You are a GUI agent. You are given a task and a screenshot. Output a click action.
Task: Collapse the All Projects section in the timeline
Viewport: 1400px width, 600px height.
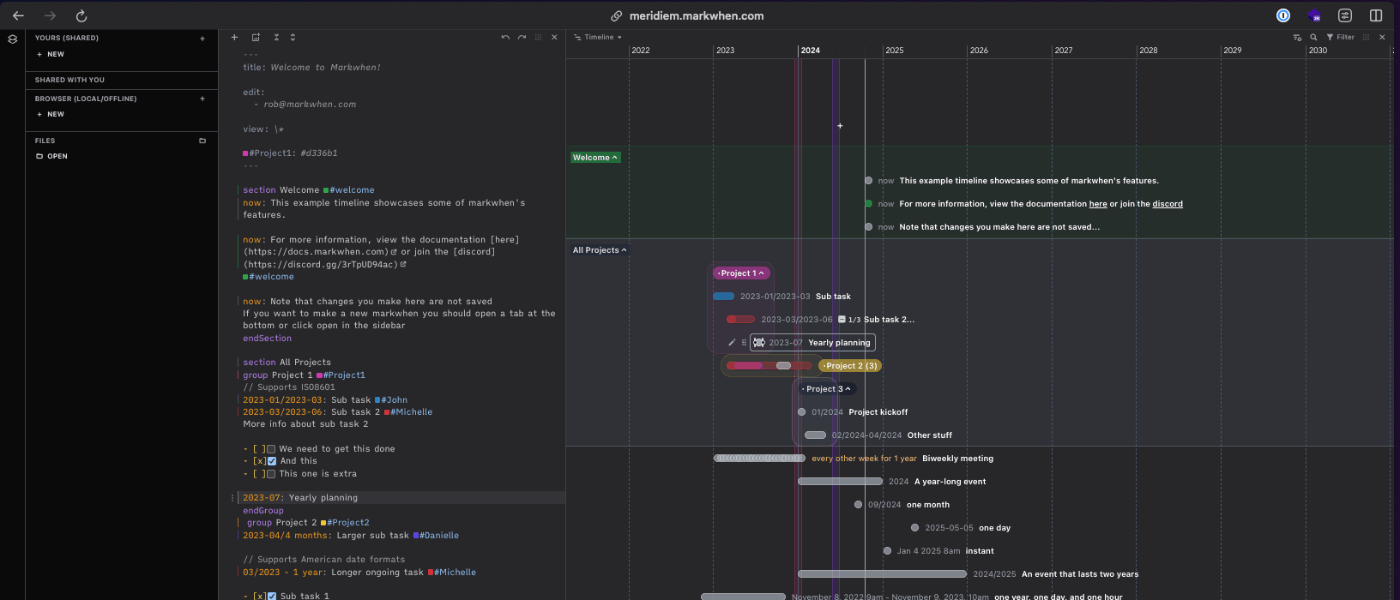(599, 250)
